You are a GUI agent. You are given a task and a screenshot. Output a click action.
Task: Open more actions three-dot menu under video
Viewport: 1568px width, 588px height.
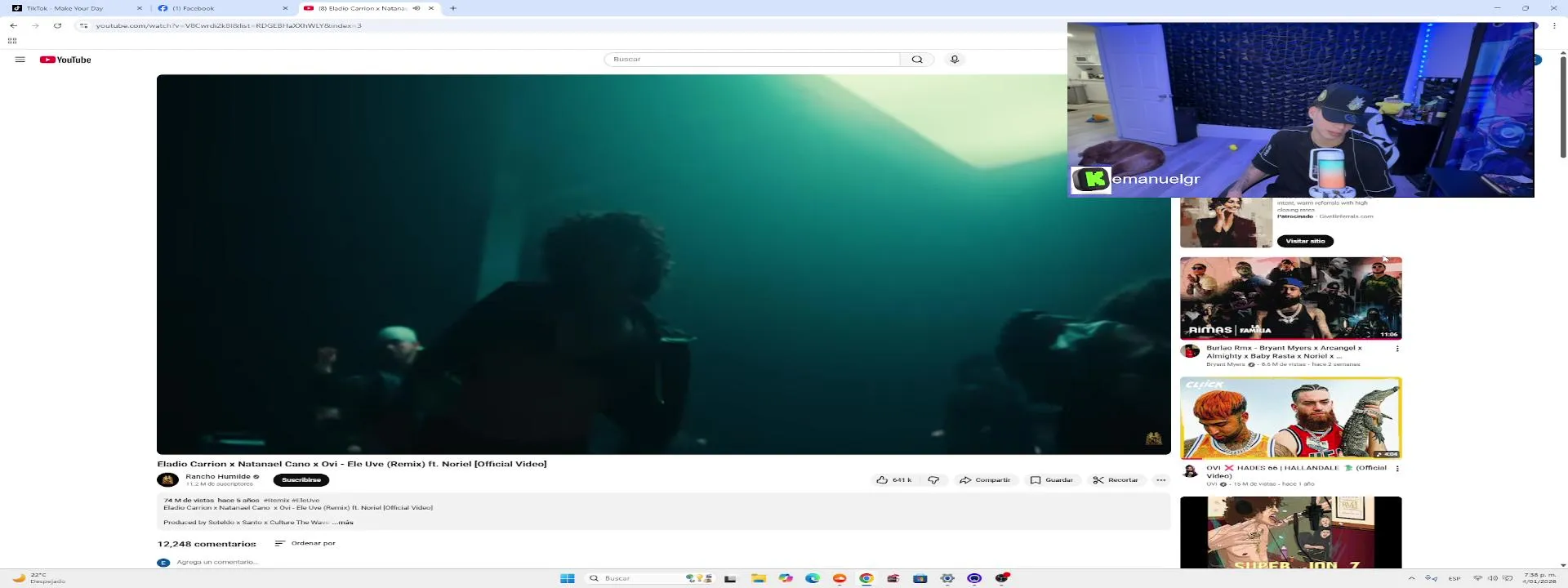click(x=1160, y=480)
